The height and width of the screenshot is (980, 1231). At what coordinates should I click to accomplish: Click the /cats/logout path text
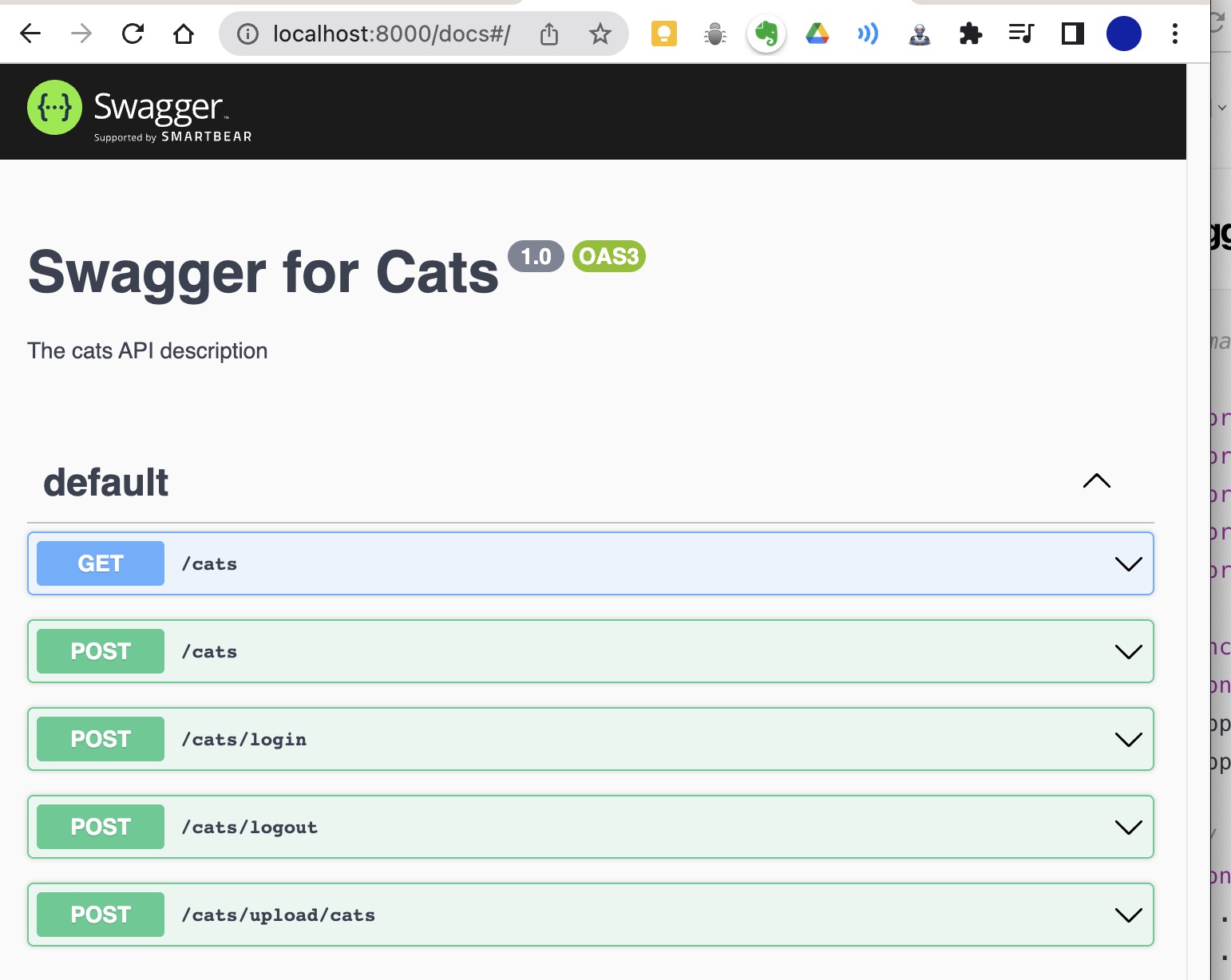(250, 828)
